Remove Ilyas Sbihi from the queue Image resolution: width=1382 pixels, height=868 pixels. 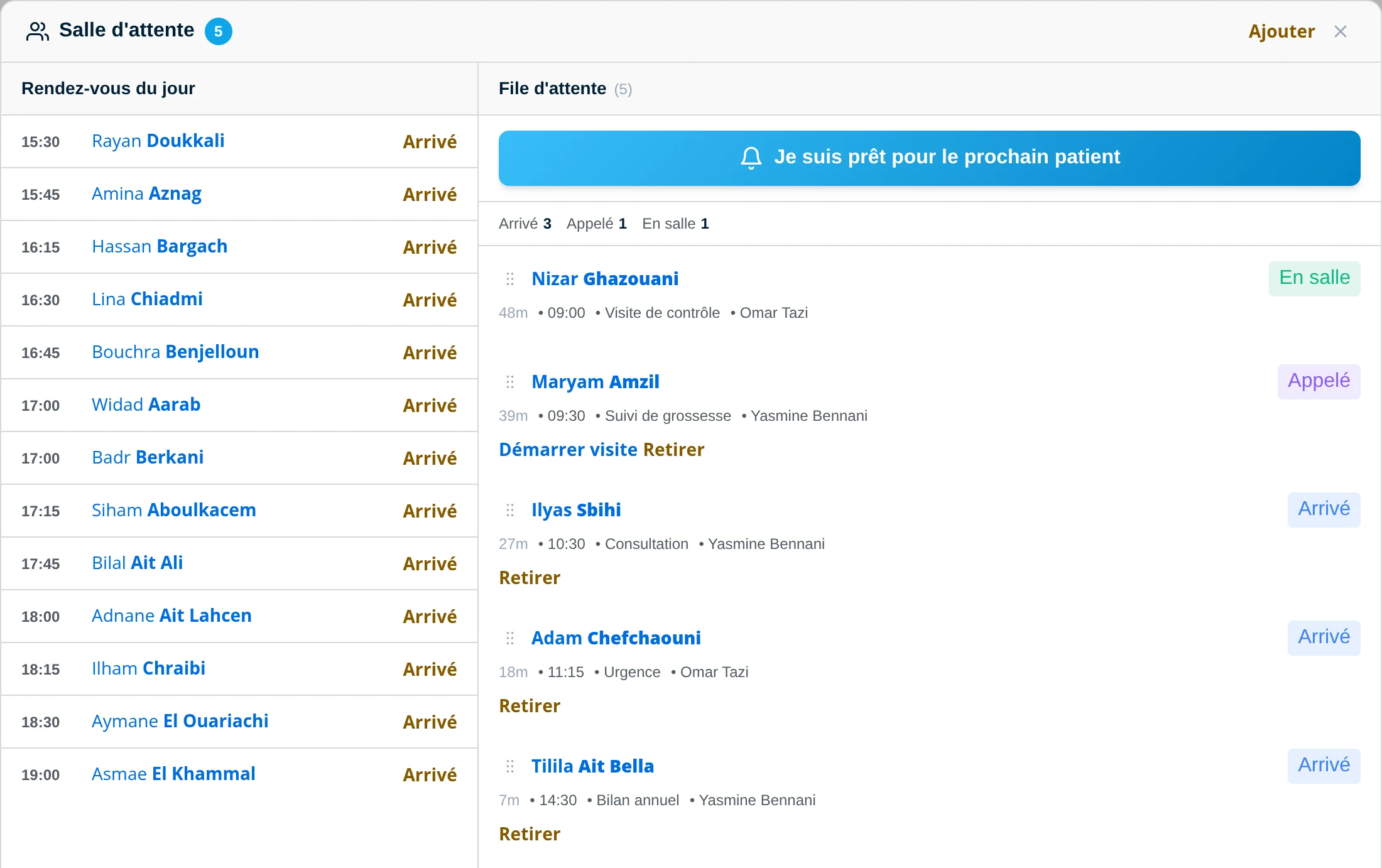tap(530, 578)
